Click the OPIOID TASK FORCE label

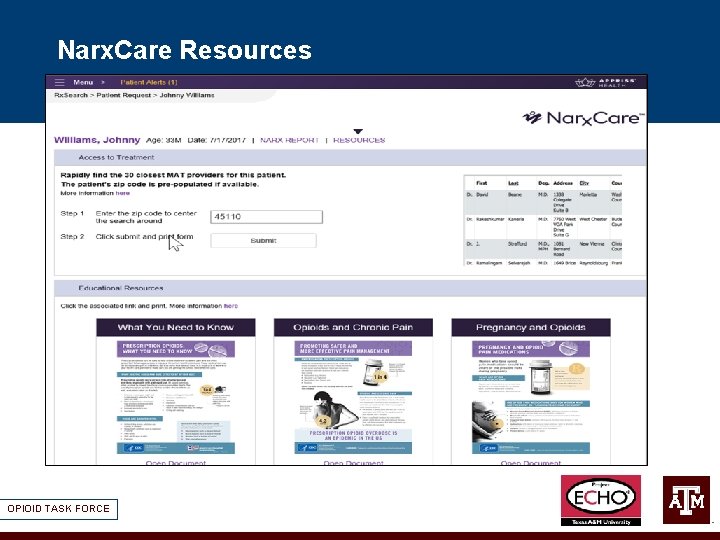58,509
